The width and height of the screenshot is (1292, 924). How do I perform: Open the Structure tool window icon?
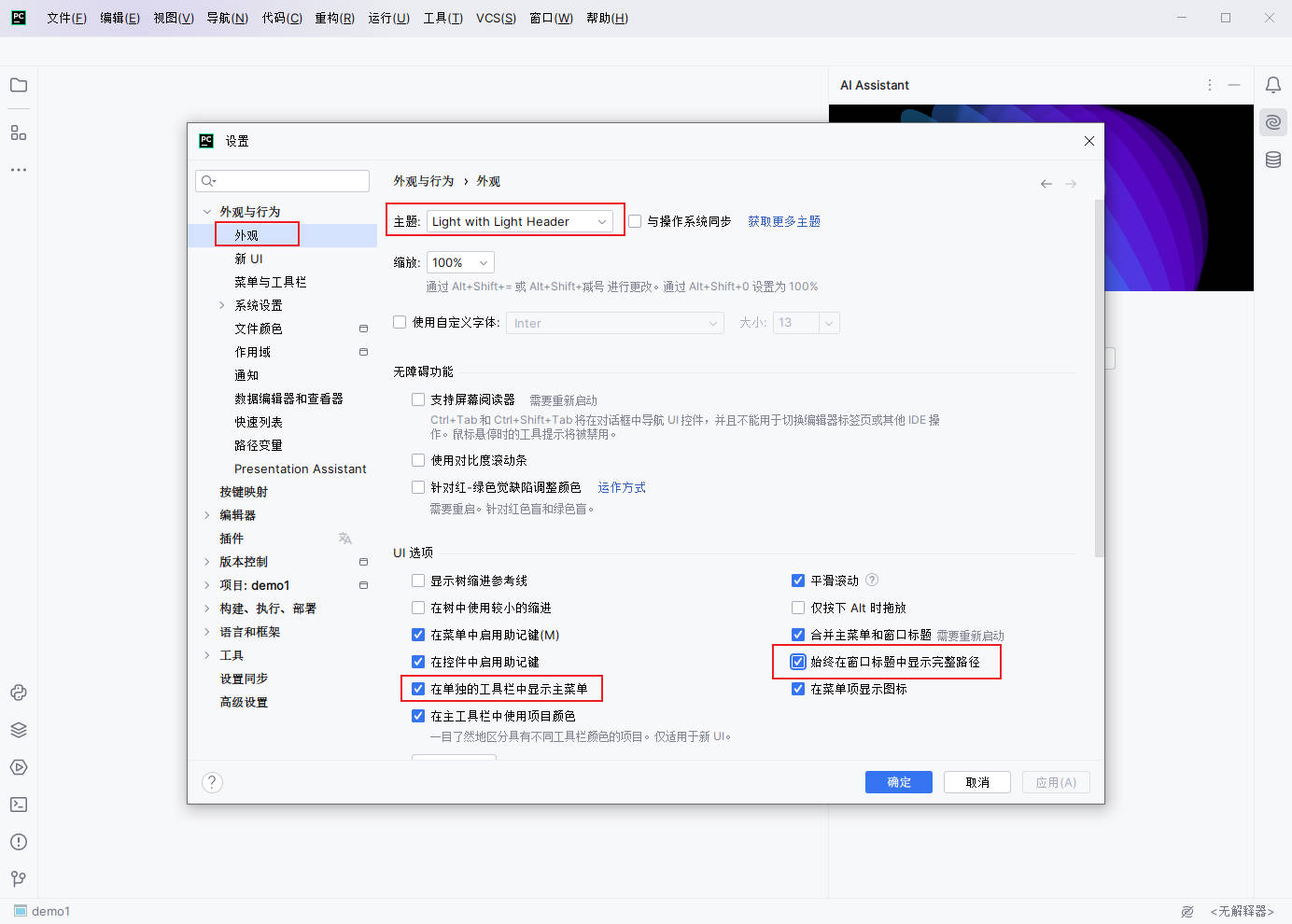click(x=19, y=133)
